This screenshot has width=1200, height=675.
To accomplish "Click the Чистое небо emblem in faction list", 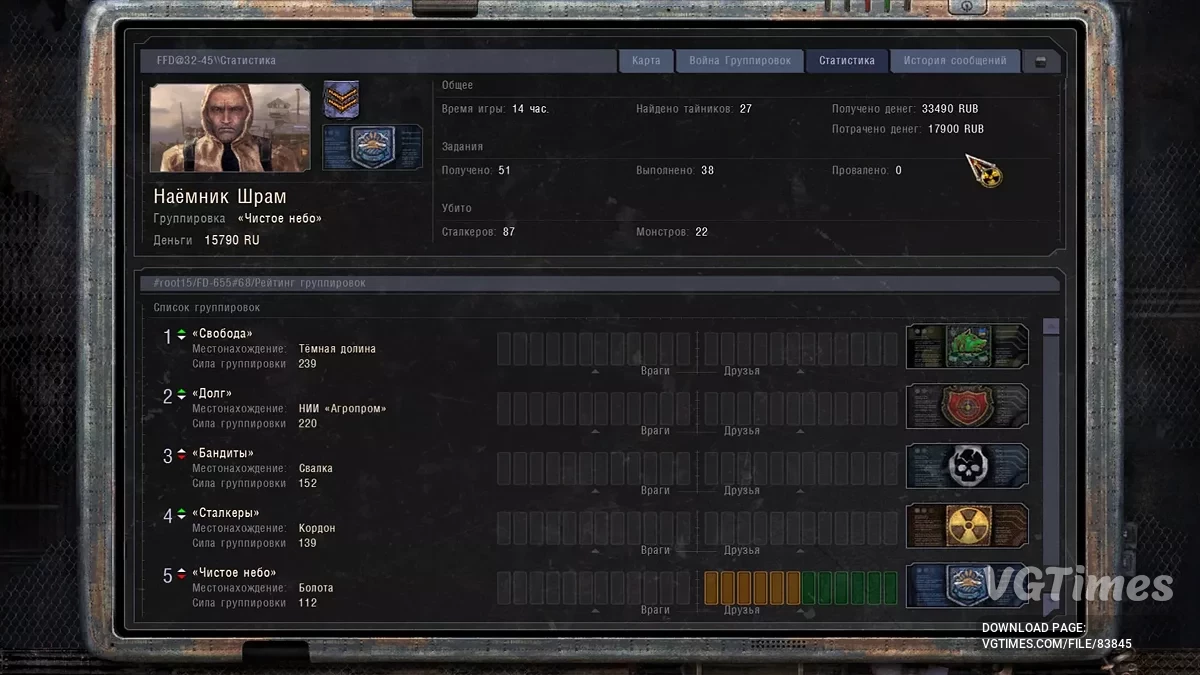I will [967, 586].
